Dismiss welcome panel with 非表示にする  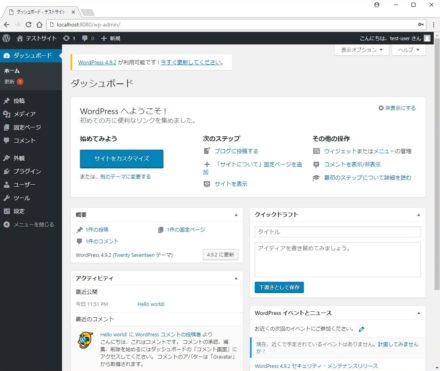click(x=397, y=108)
